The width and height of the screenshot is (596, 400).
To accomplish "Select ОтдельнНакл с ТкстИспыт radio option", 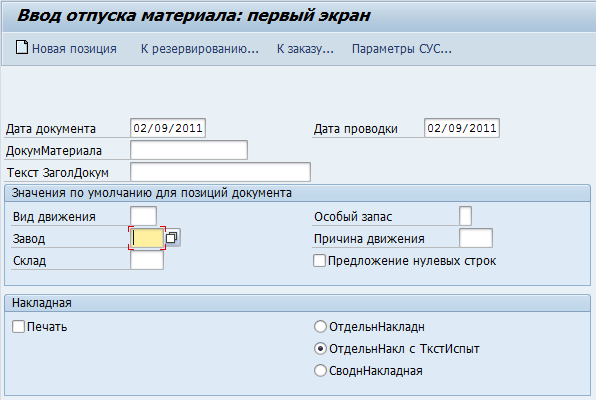I will 320,349.
